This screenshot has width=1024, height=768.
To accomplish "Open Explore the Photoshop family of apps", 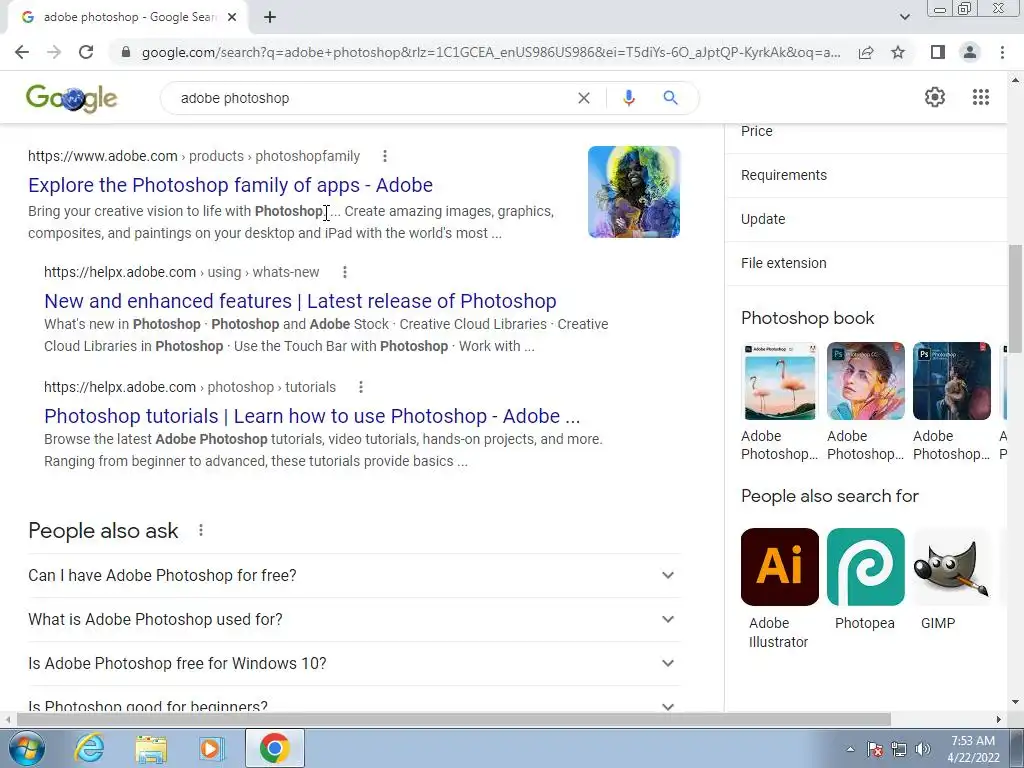I will coord(231,185).
